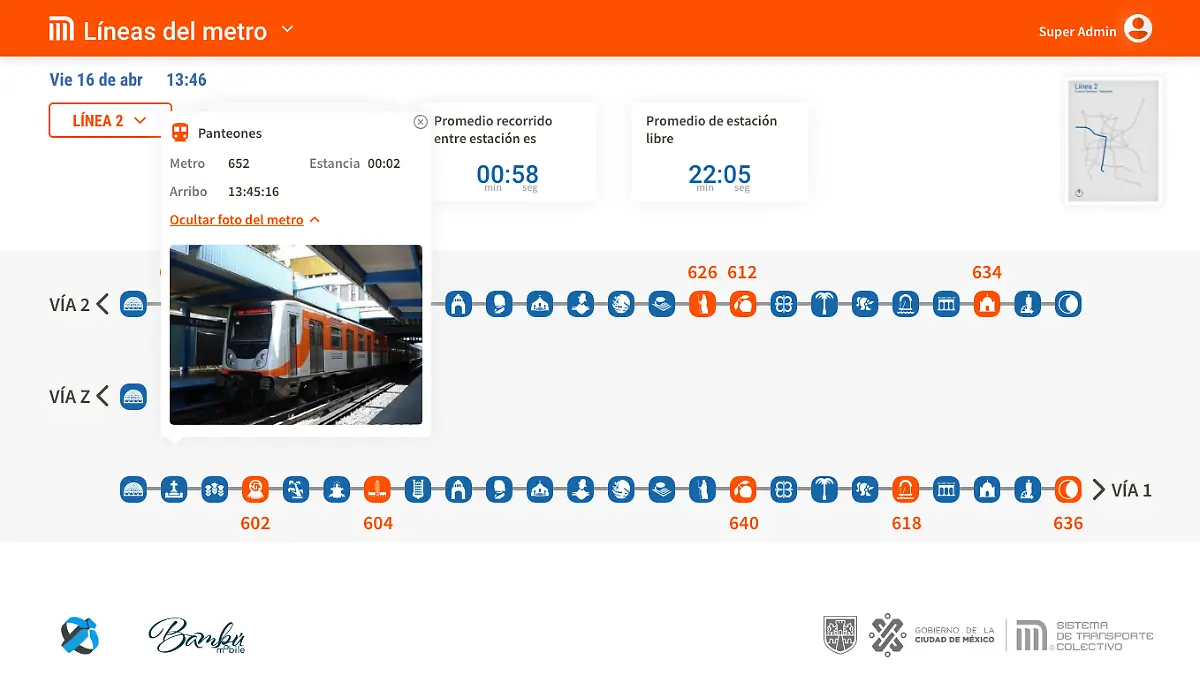Select the crescent moon station icon ending Vía 2

coord(1068,304)
